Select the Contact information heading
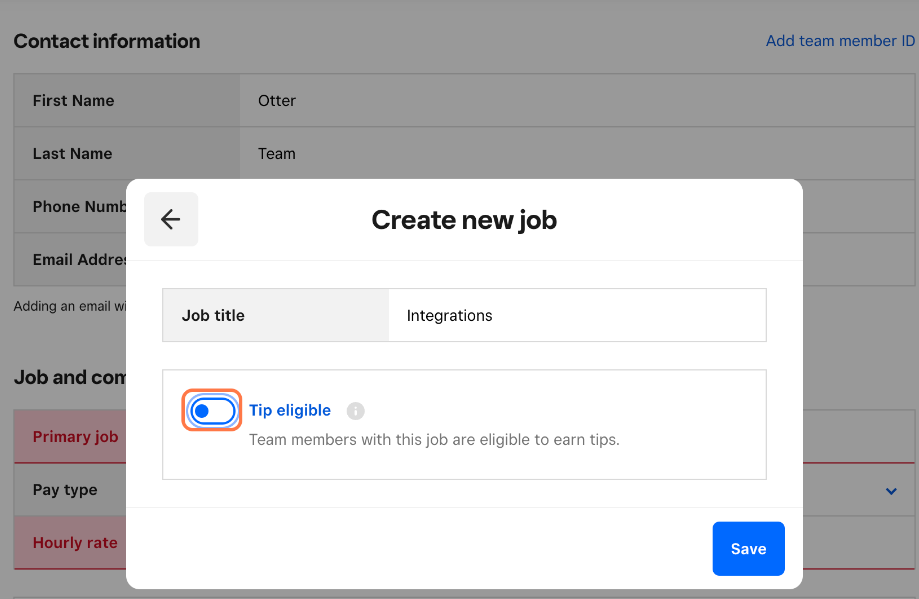The width and height of the screenshot is (919, 599). tap(107, 41)
